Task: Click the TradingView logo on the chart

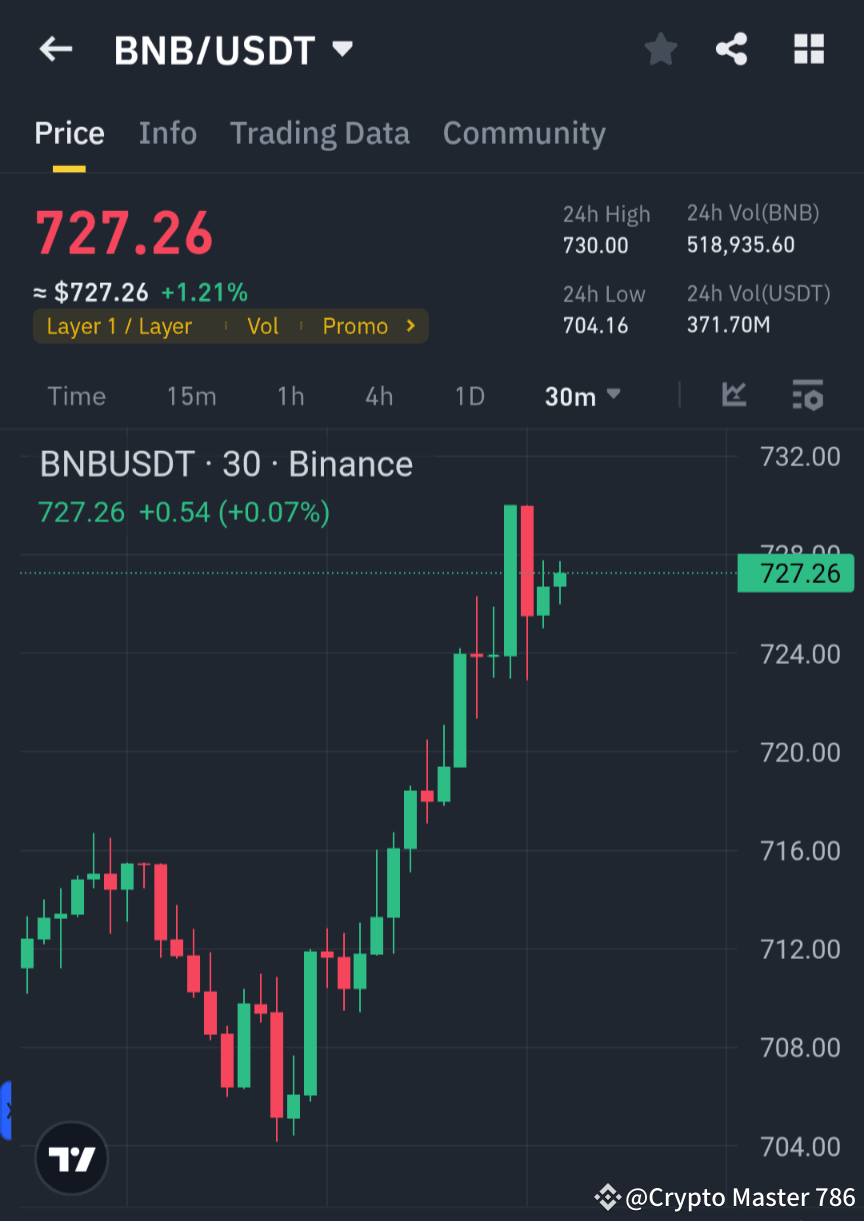Action: point(70,1157)
